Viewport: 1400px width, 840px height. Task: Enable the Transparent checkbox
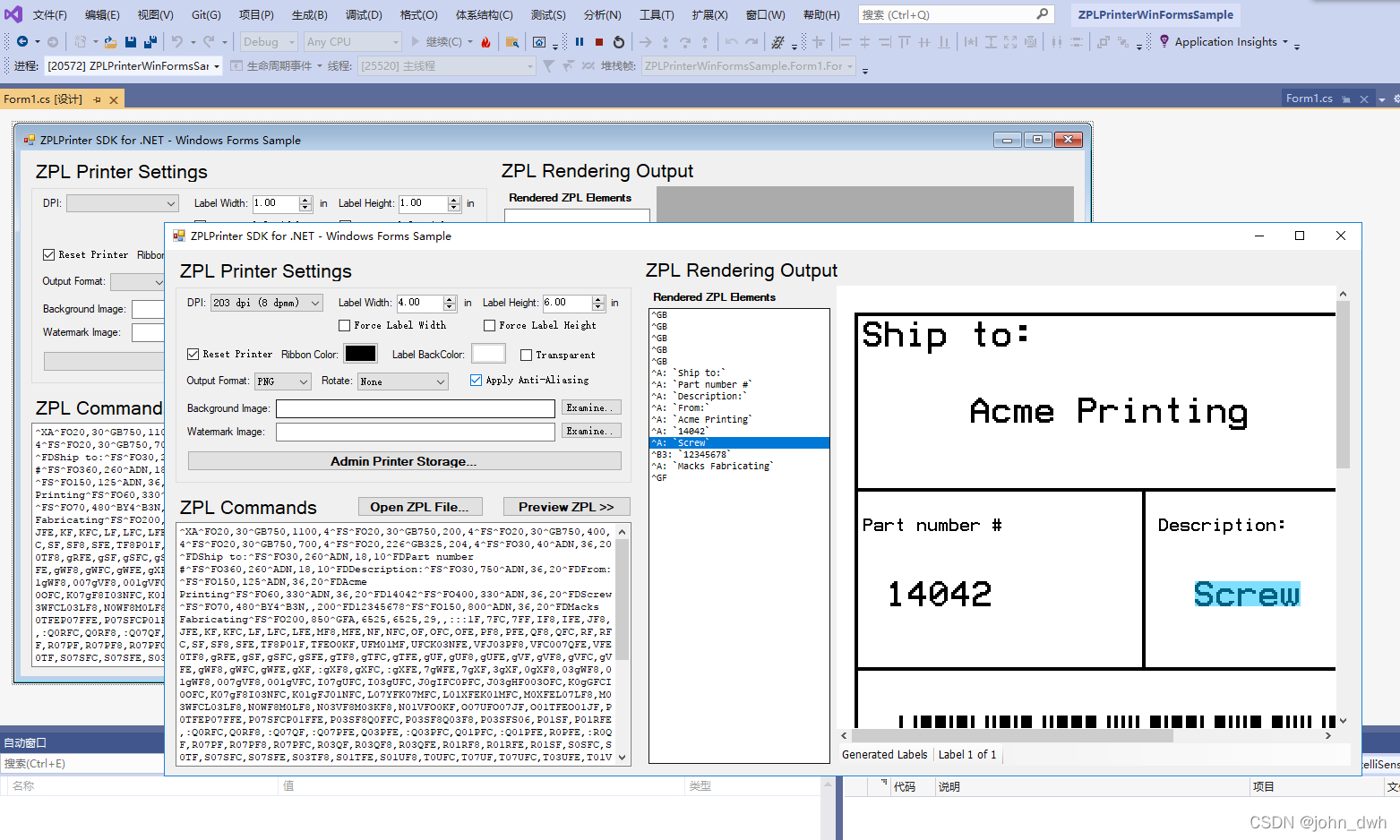tap(526, 355)
